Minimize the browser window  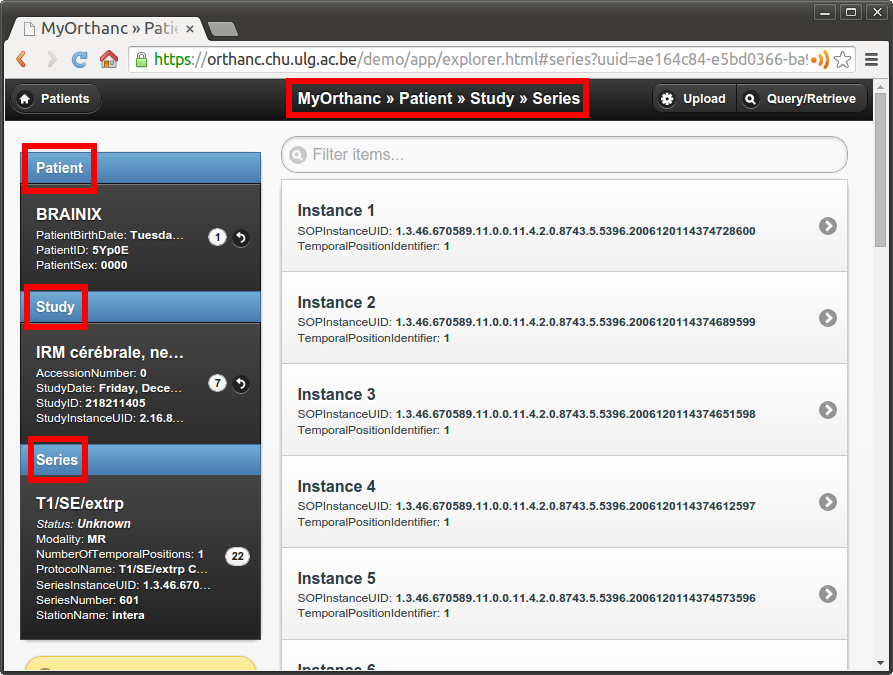825,12
